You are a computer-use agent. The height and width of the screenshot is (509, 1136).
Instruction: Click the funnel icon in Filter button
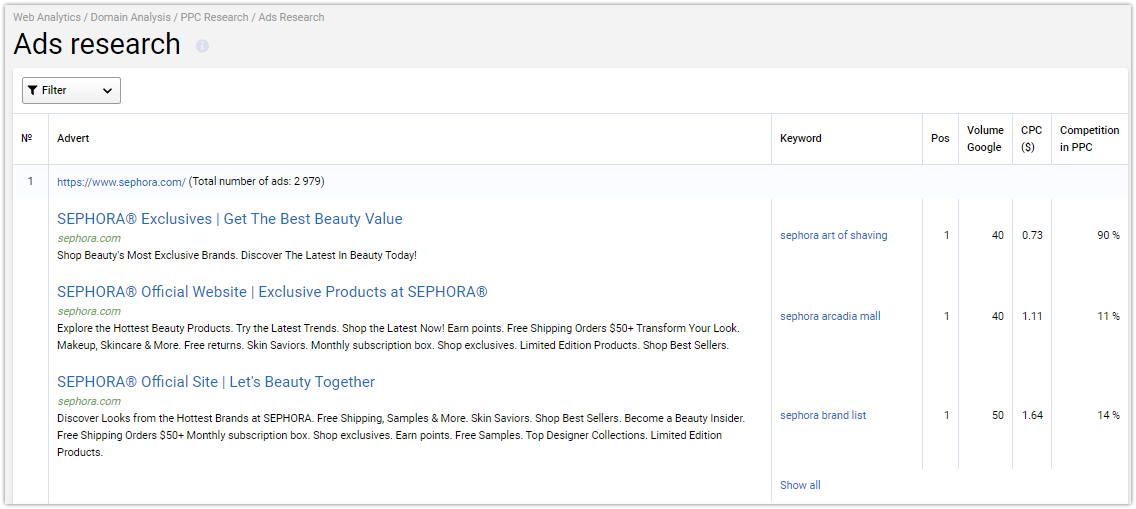click(33, 91)
